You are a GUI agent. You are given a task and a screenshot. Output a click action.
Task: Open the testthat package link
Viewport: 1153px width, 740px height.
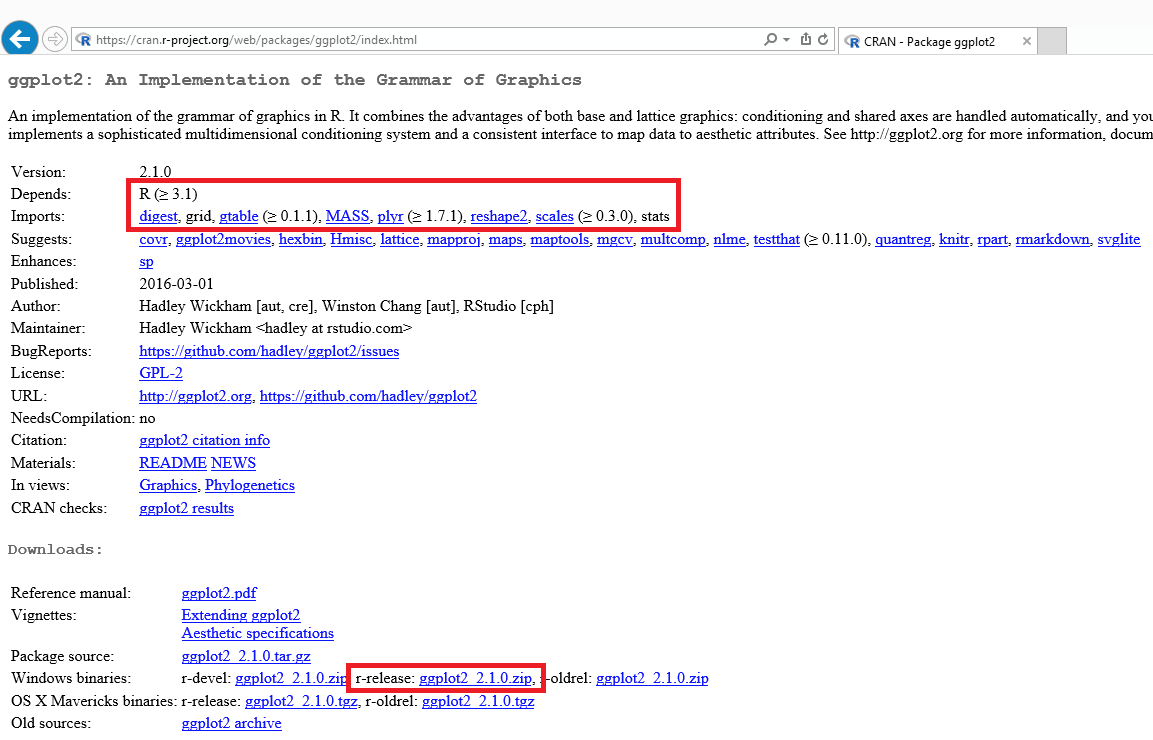(777, 239)
